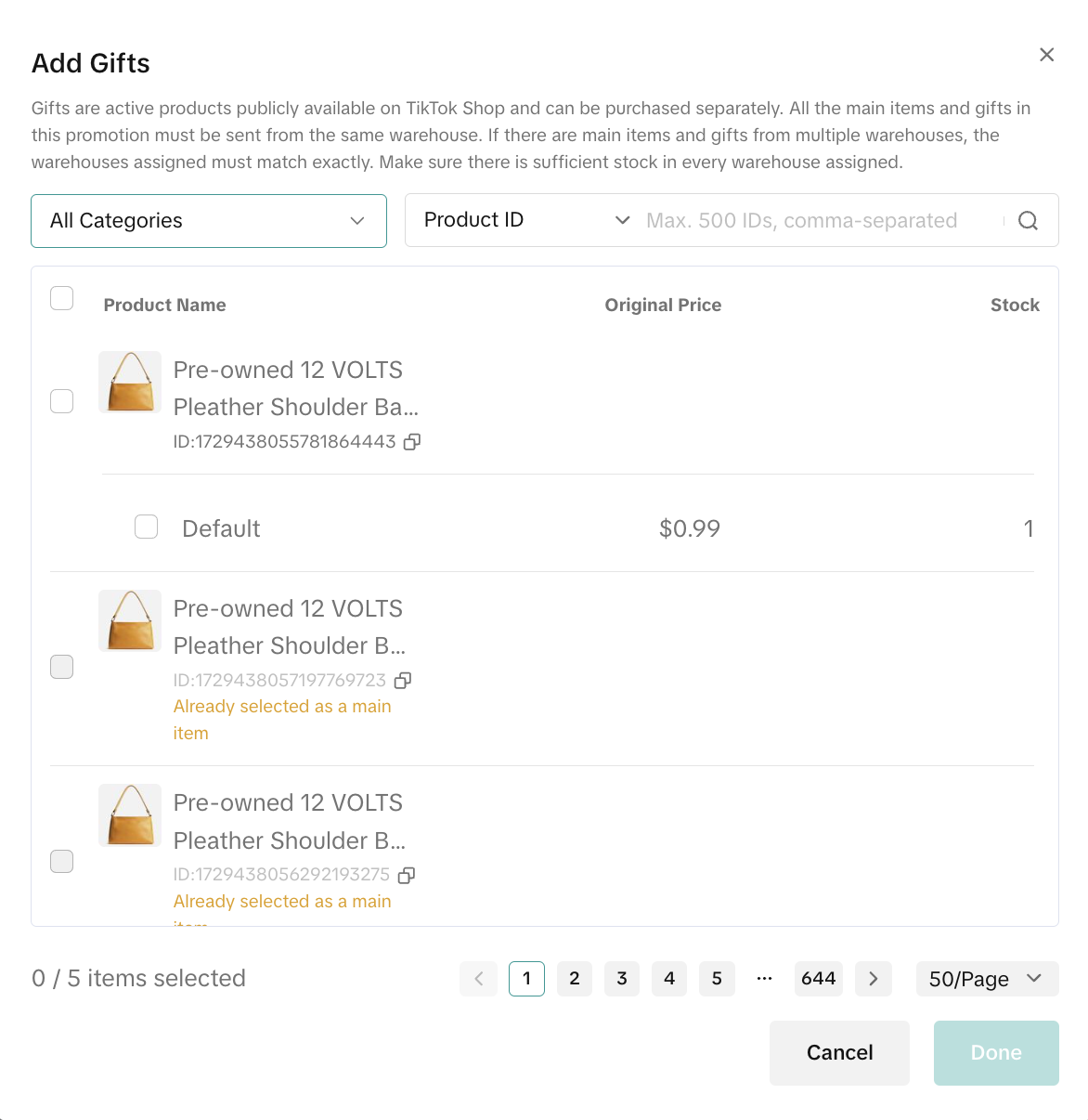
Task: Go to page 5
Action: point(717,979)
